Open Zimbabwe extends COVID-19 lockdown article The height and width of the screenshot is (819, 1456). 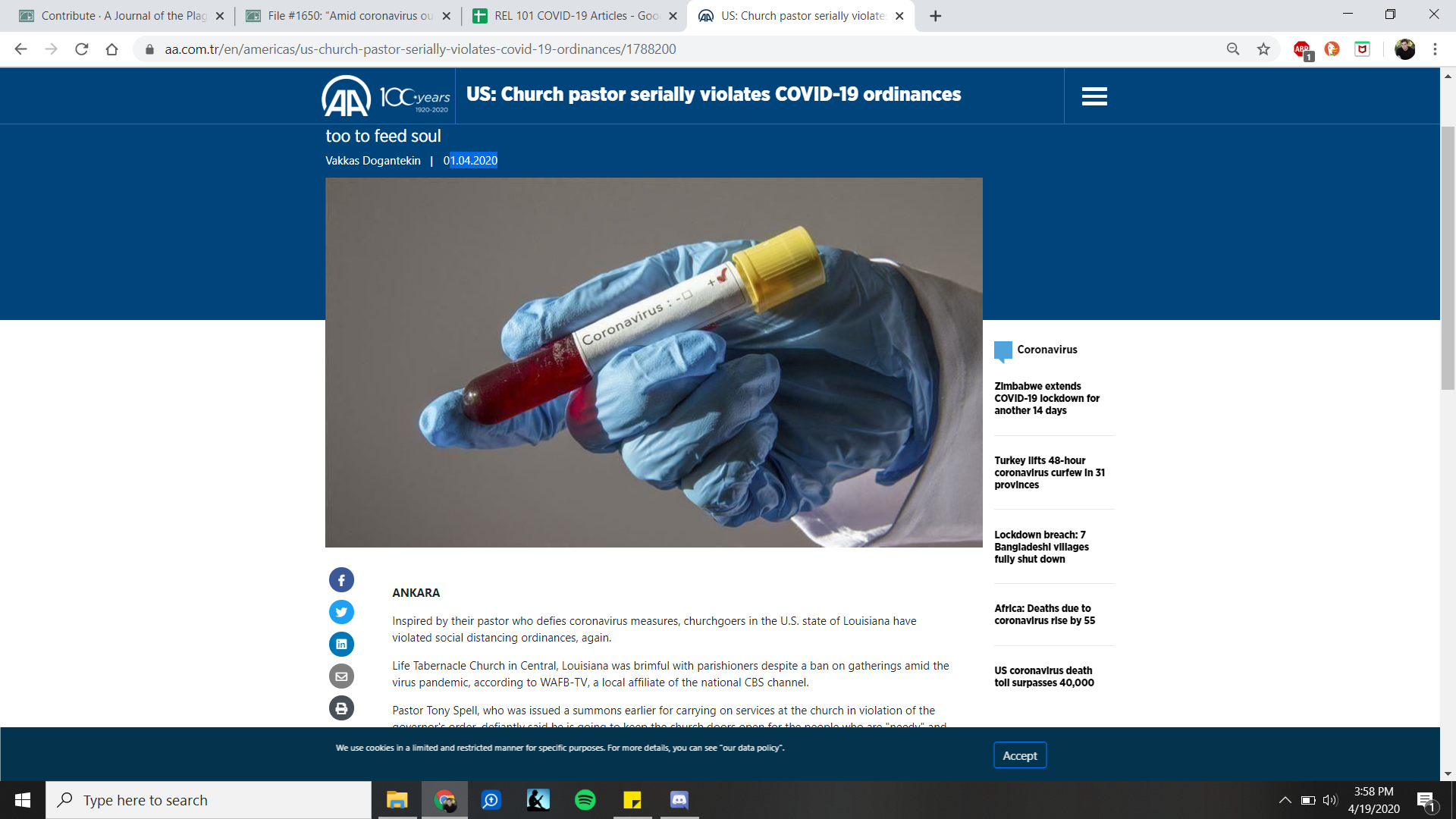click(1046, 398)
